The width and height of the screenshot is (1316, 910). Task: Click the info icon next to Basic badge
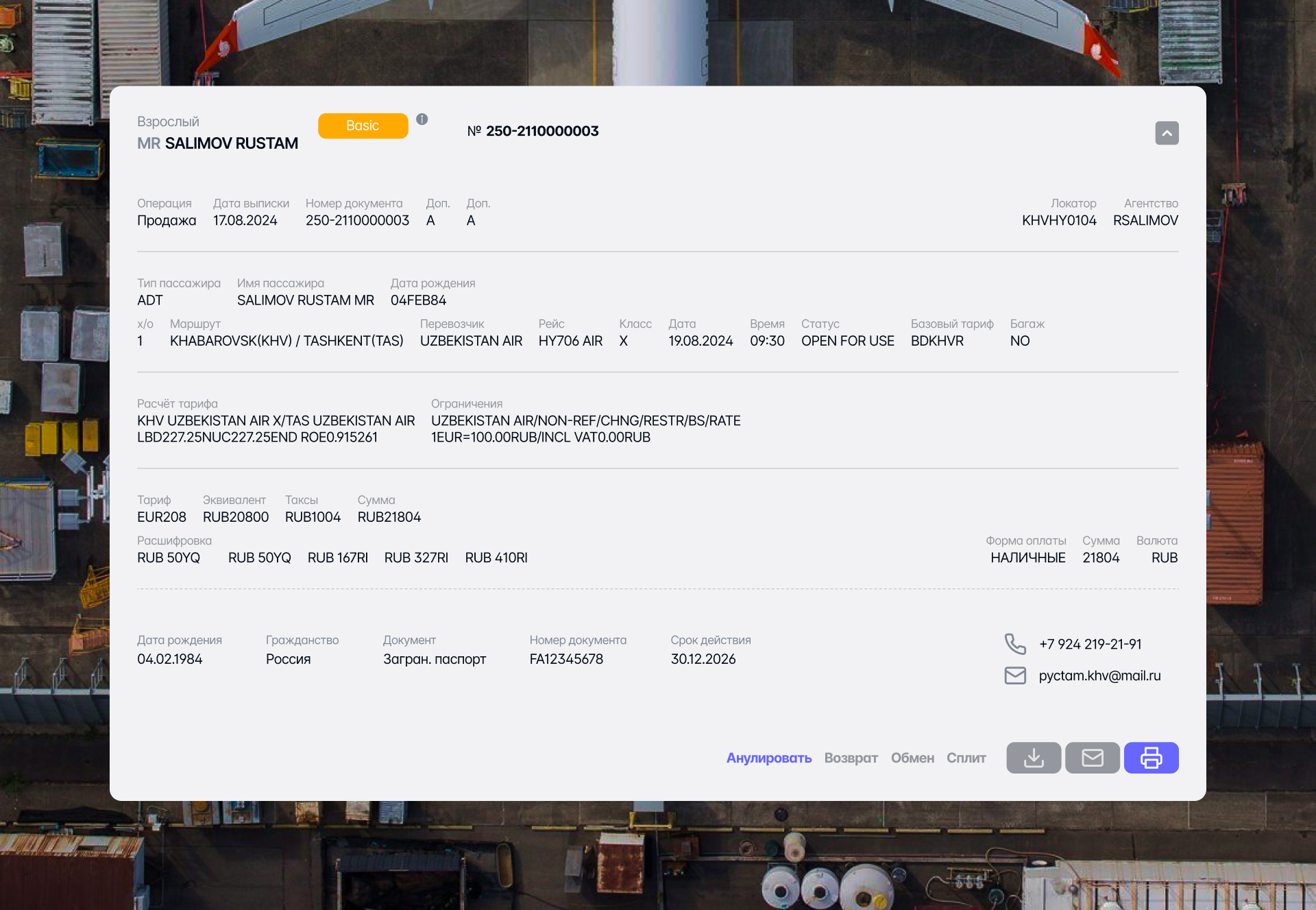tap(422, 119)
